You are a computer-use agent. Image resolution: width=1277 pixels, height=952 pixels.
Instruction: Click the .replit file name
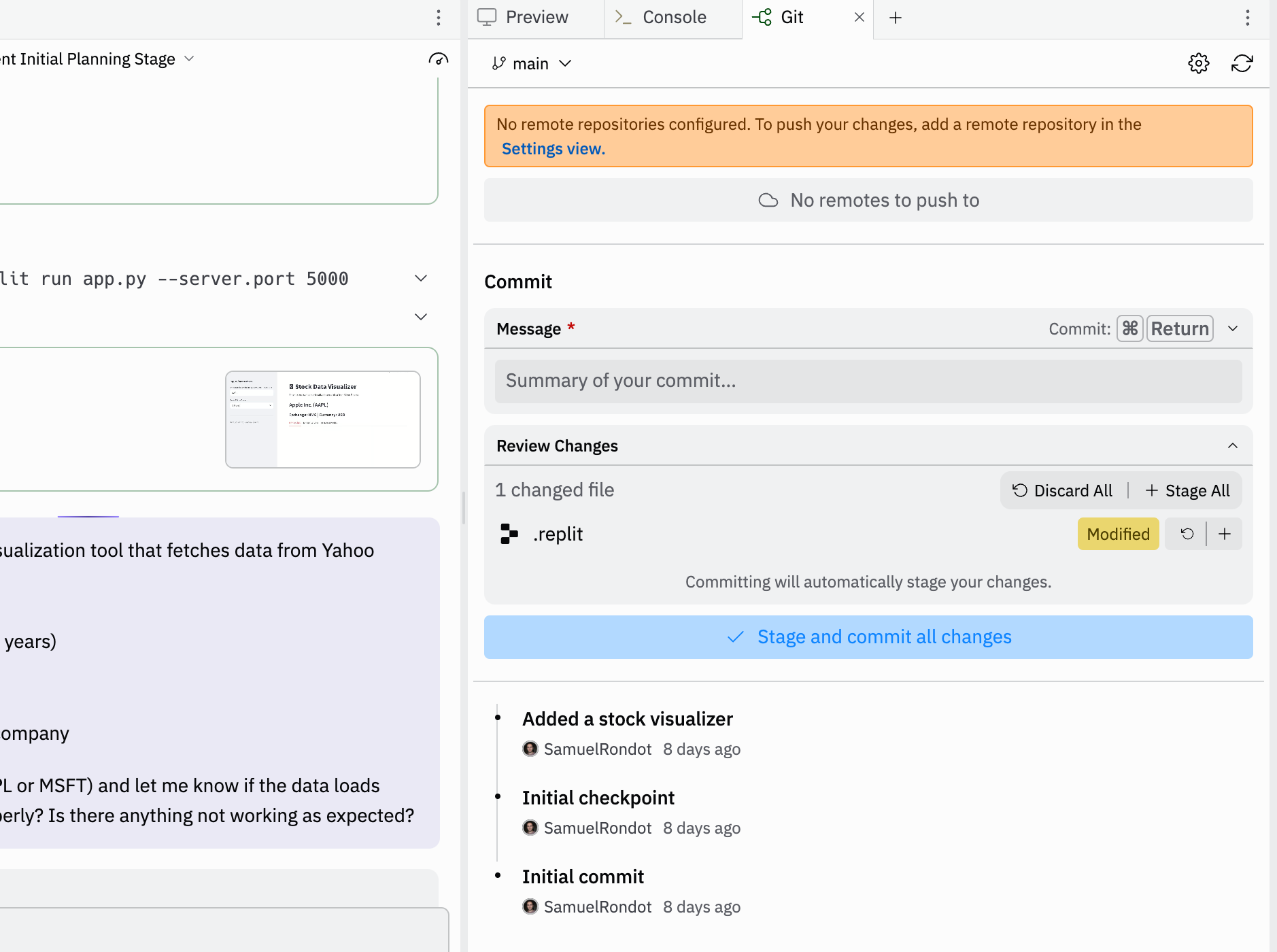pyautogui.click(x=558, y=534)
